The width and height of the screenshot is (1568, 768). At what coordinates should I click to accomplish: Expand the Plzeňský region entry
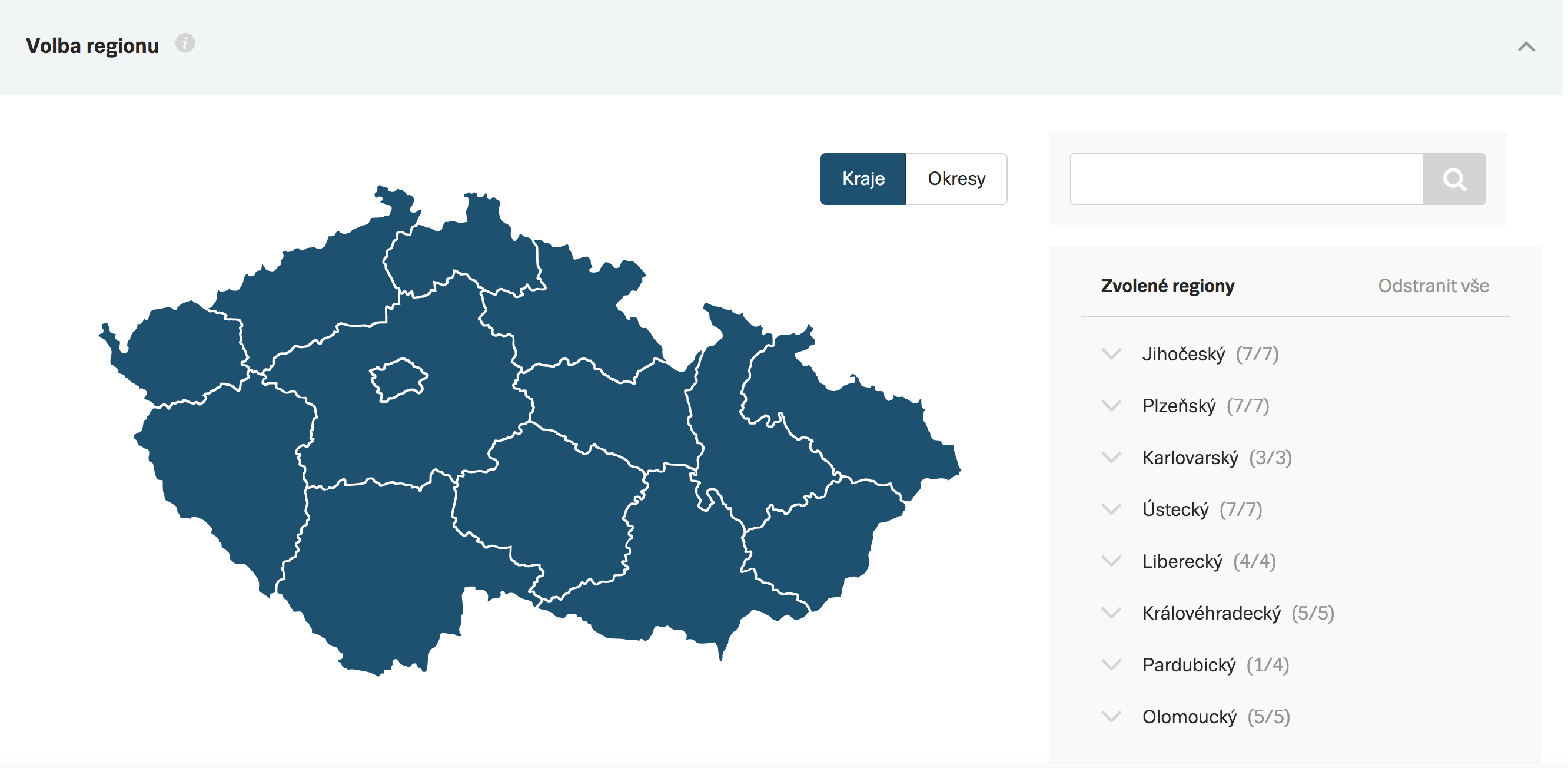1111,406
